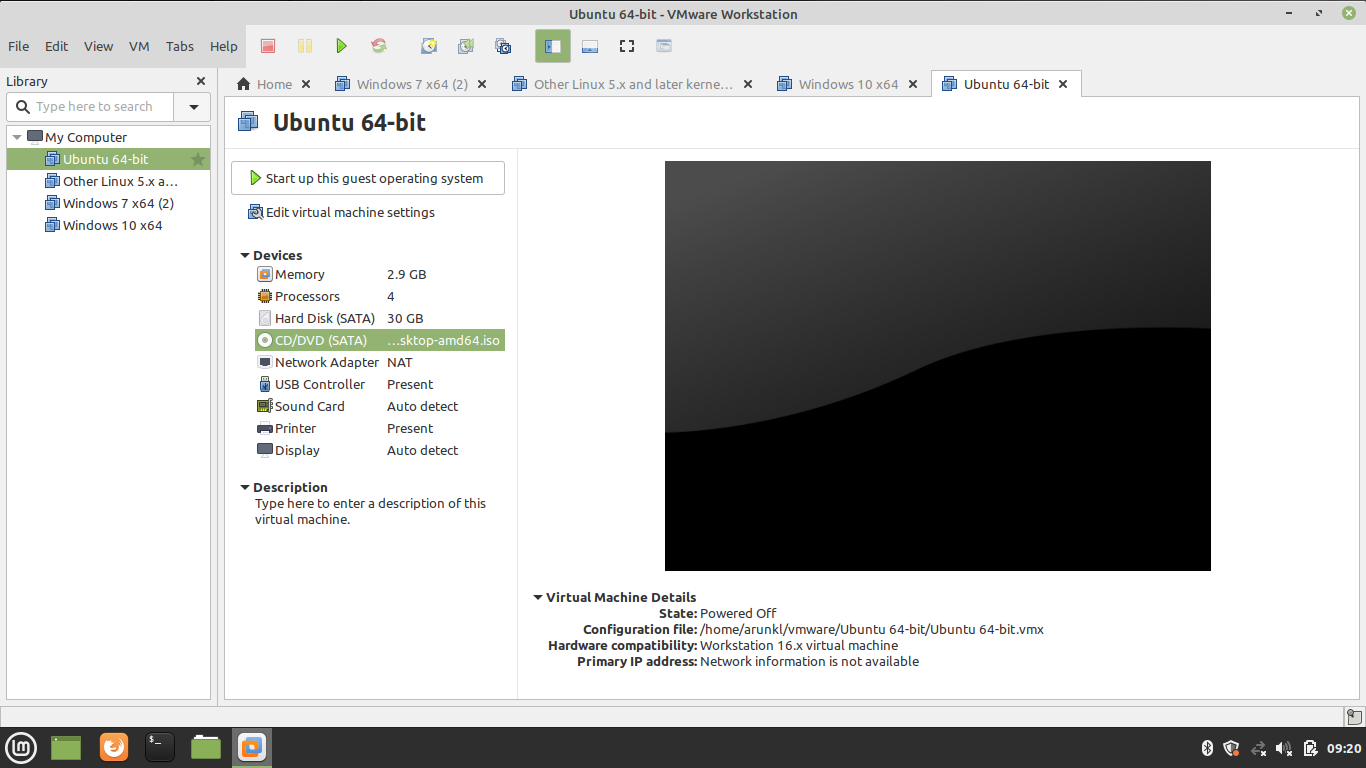
Task: Click the green Power On play icon
Action: 341,46
